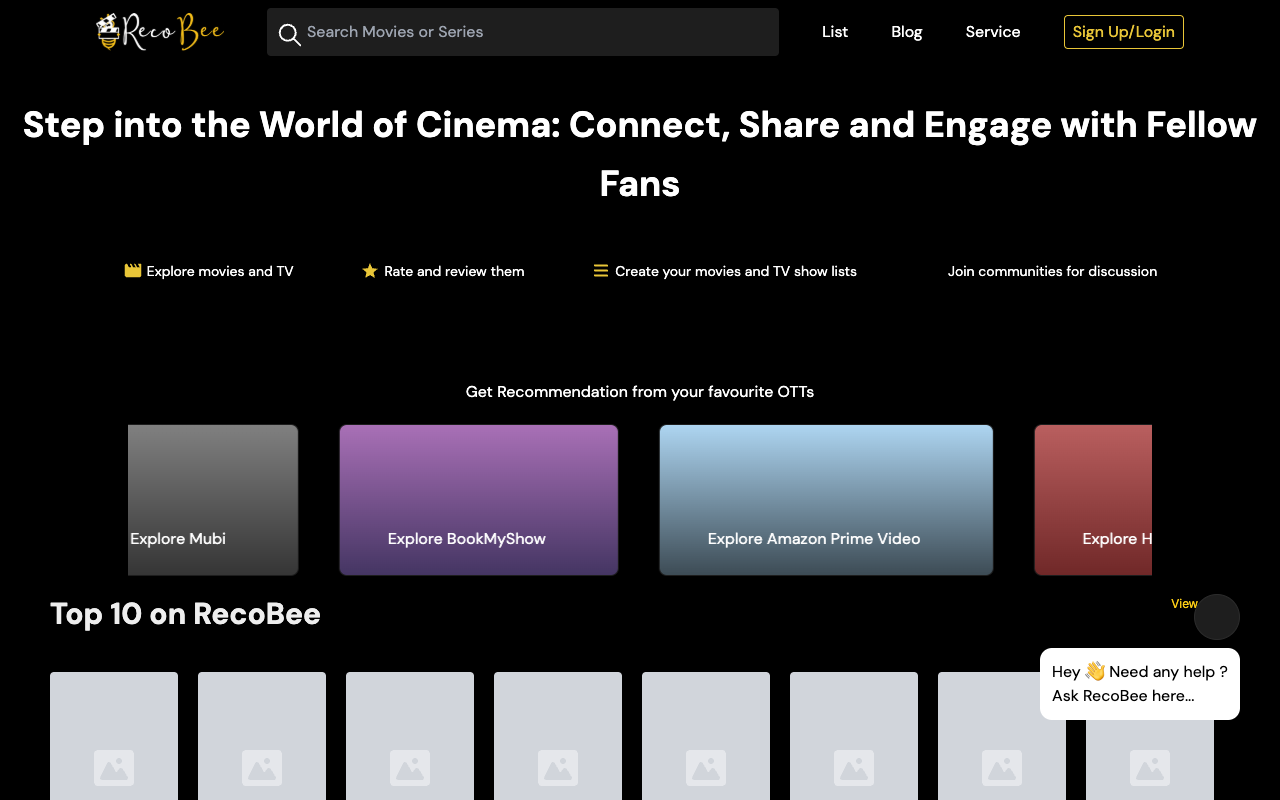Screen dimensions: 1280x800
Task: Open the red Explore H… OTT card
Action: 1093,500
